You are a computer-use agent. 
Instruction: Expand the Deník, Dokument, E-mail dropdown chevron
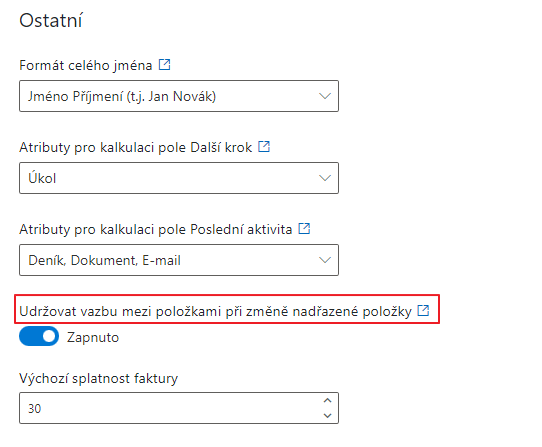pos(325,260)
